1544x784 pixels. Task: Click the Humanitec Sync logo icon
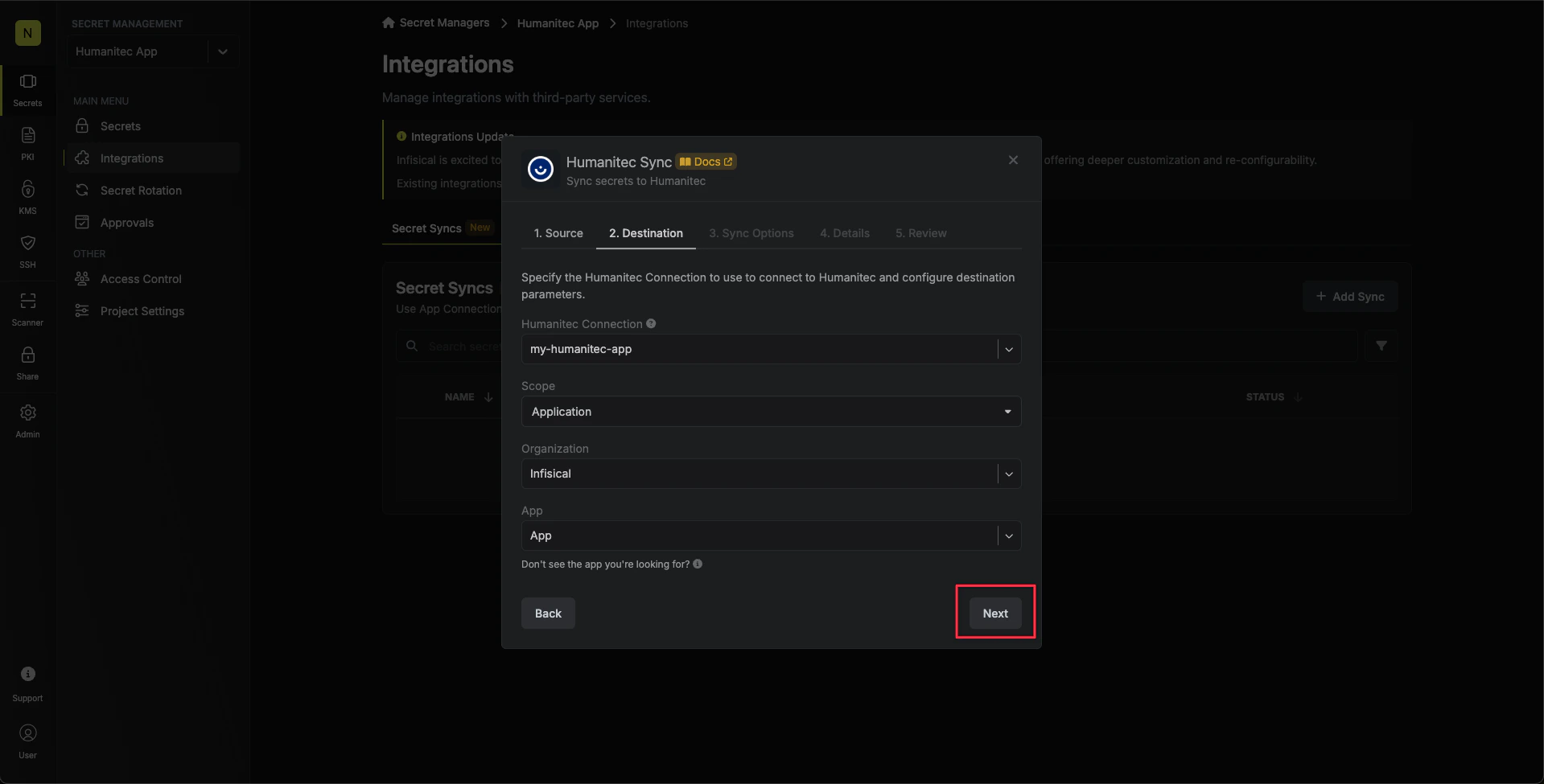(541, 169)
